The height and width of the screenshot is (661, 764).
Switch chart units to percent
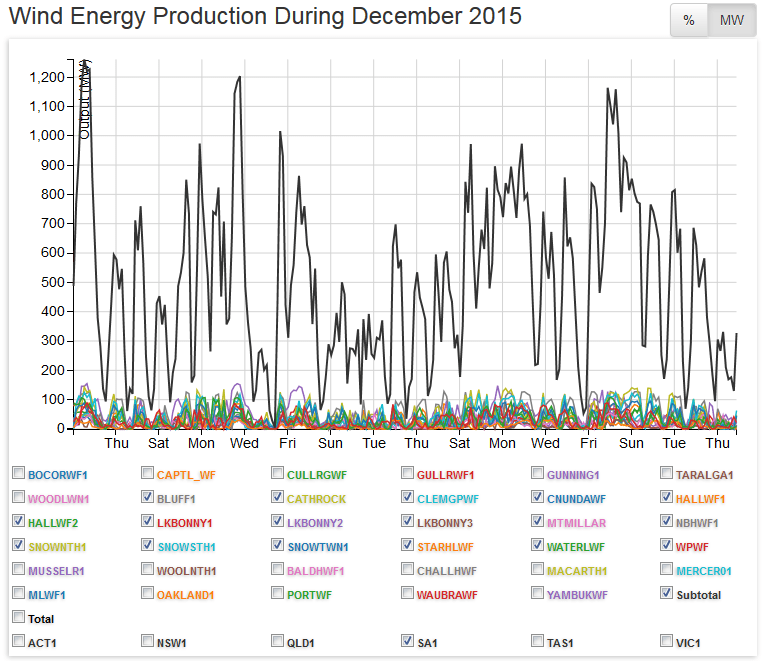[688, 21]
